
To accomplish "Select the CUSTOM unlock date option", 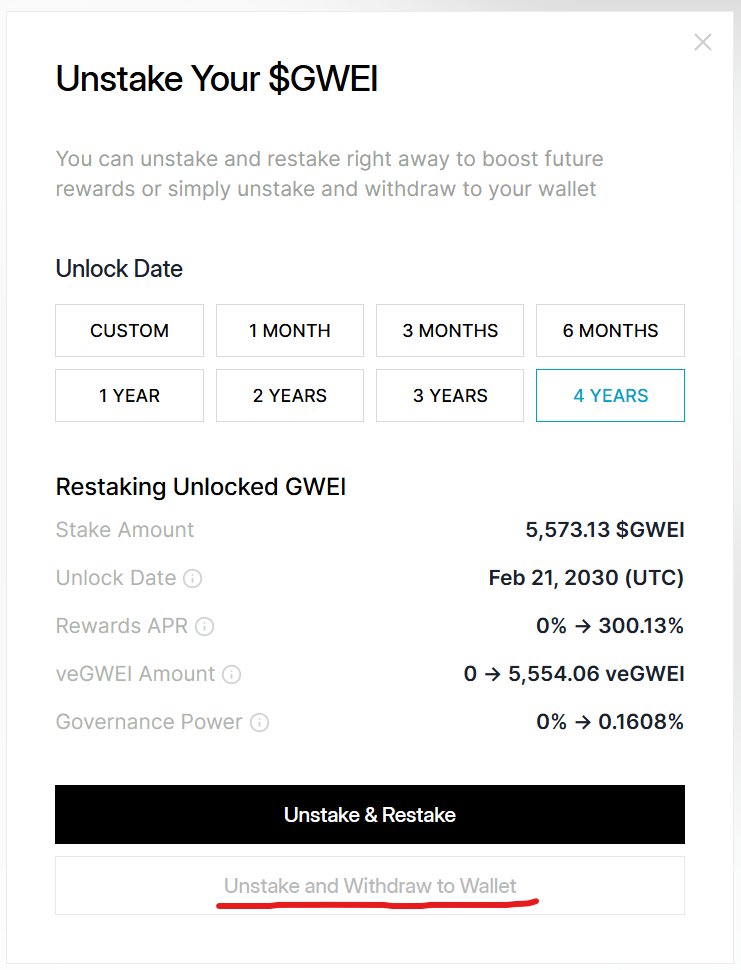I will (x=129, y=331).
